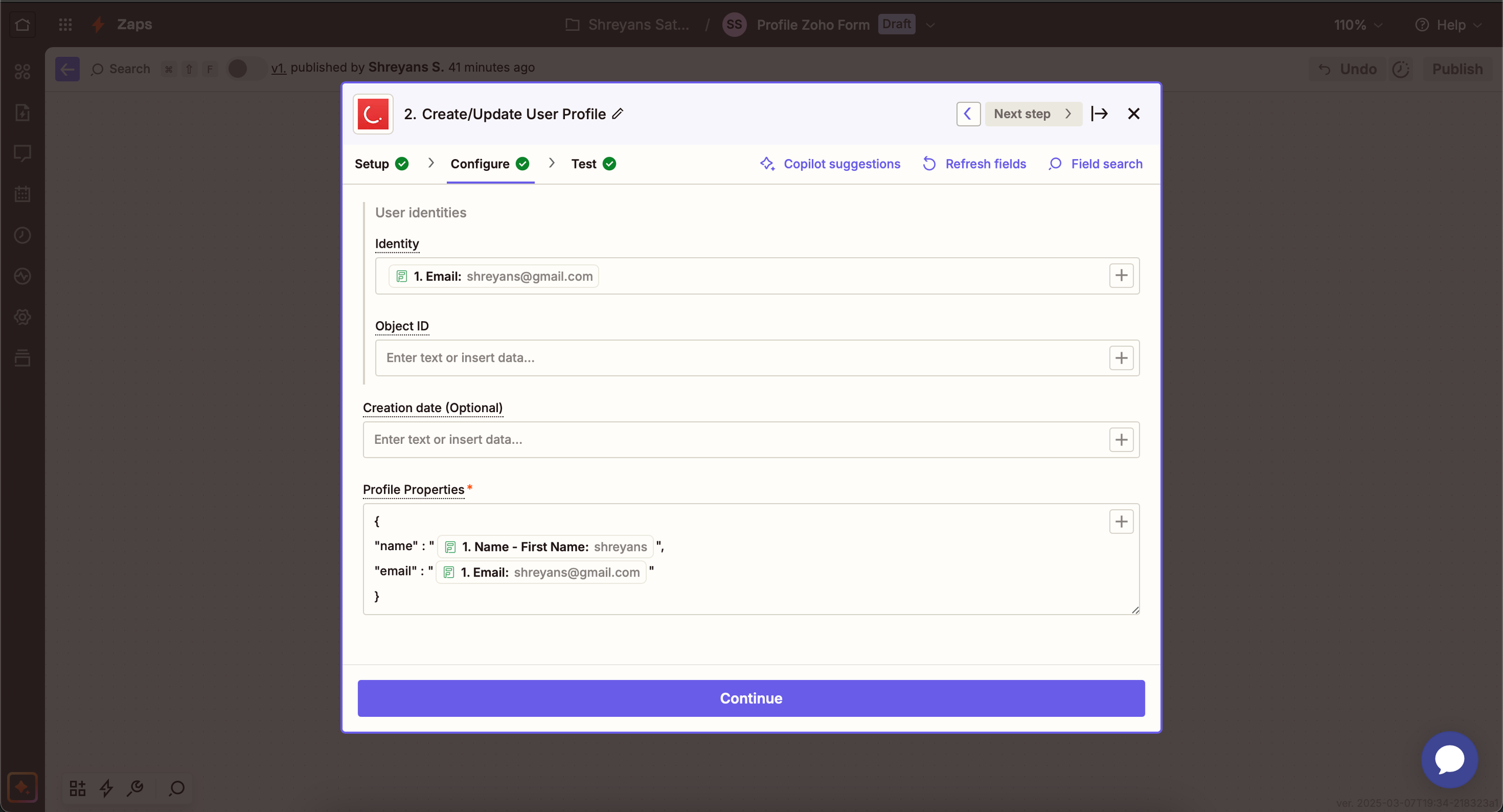Click the Creation date (Optional) label
The image size is (1503, 812).
coord(433,407)
